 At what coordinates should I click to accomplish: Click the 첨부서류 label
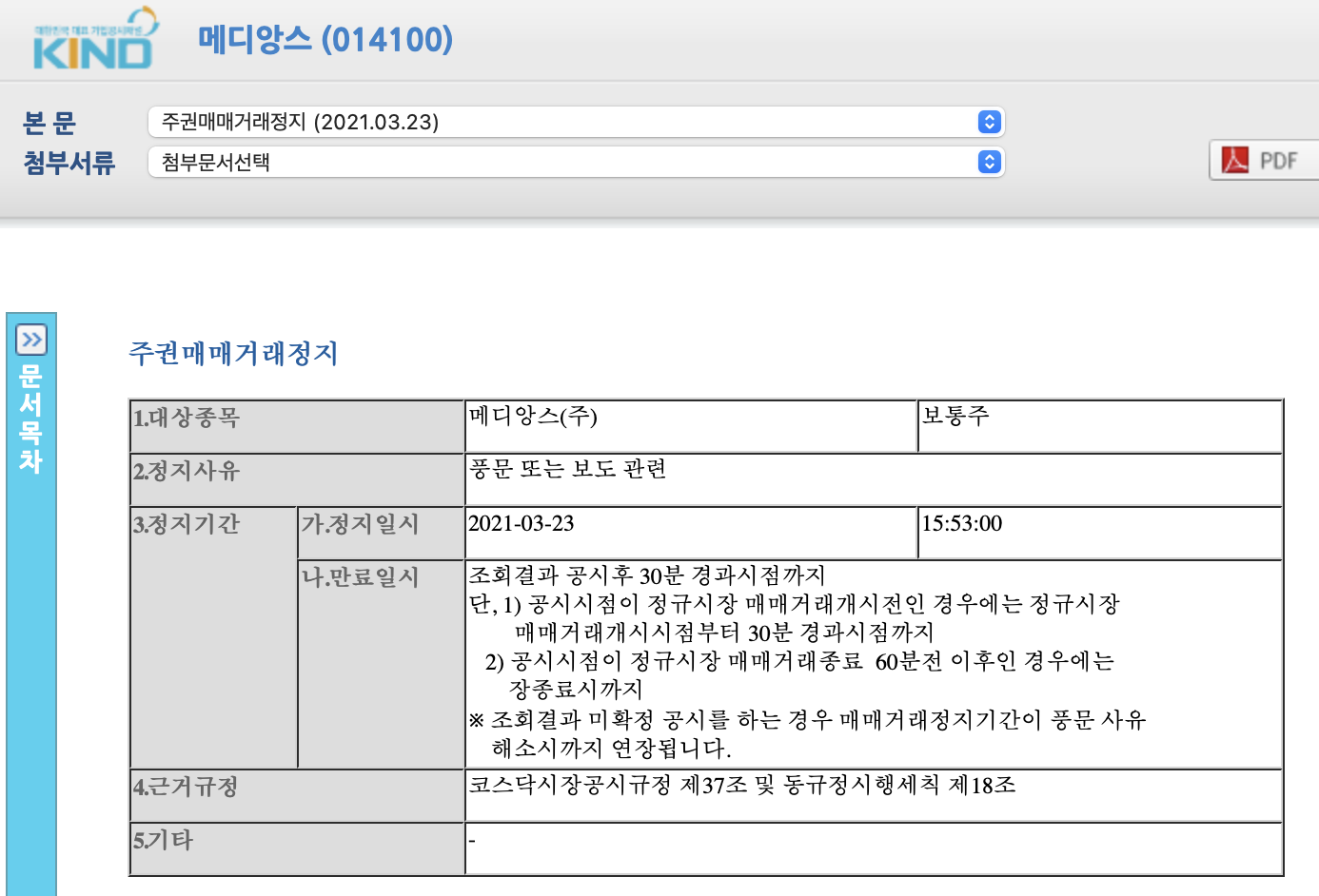[69, 163]
